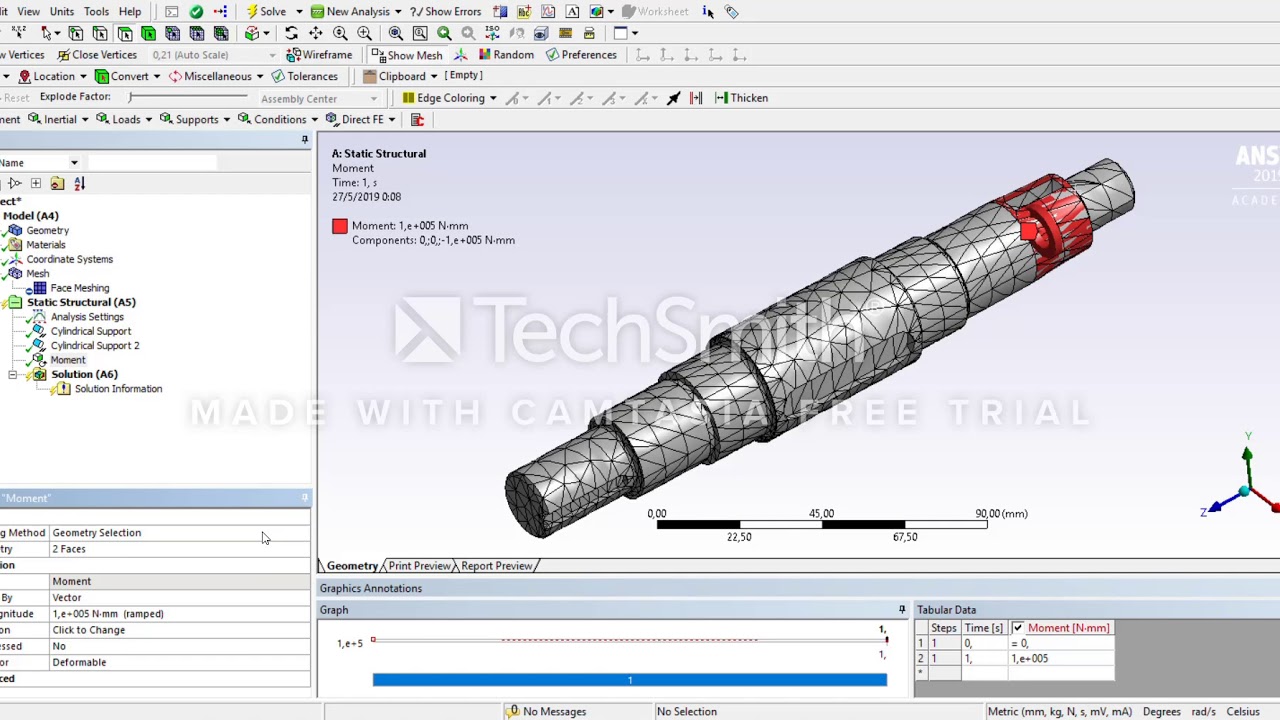This screenshot has height=720, width=1280.
Task: Open the Convert menu button
Action: (129, 76)
